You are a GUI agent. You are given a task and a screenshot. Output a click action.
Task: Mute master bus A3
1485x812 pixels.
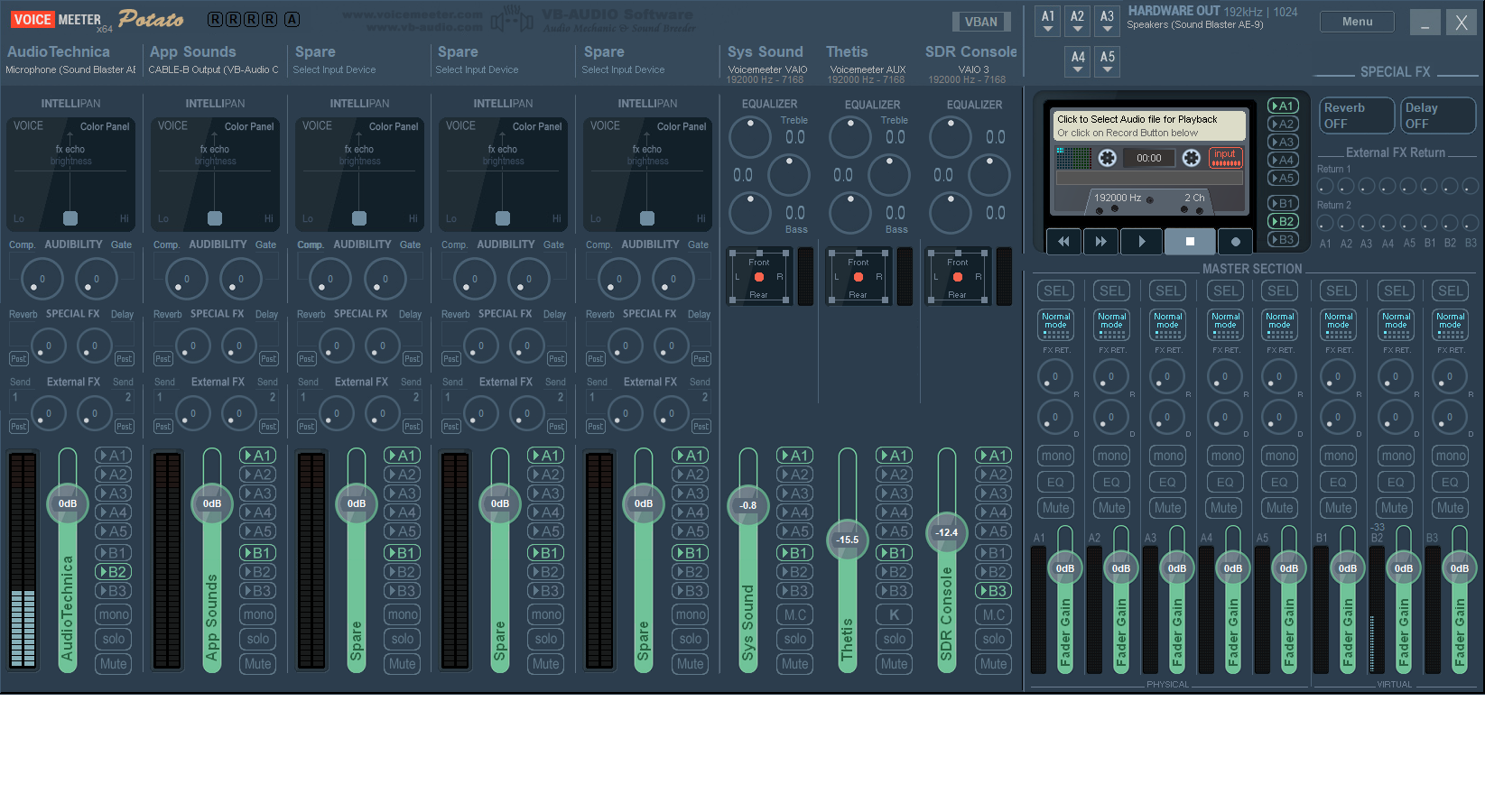(1168, 507)
